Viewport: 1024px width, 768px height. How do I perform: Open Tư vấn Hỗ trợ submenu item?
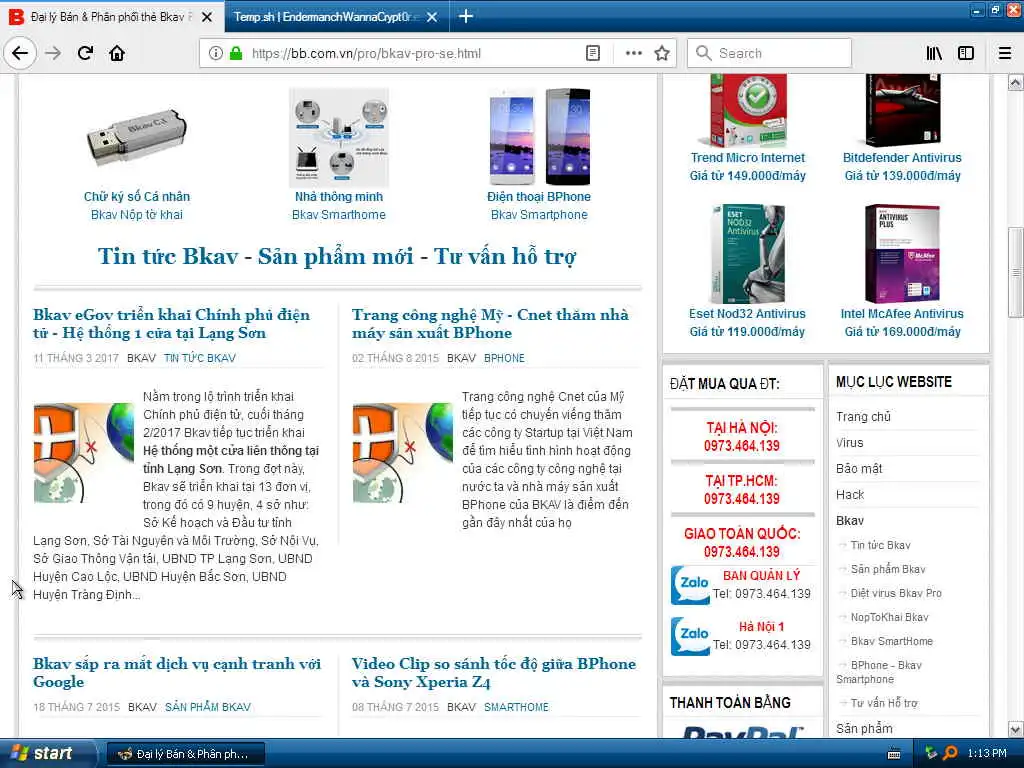(x=884, y=703)
